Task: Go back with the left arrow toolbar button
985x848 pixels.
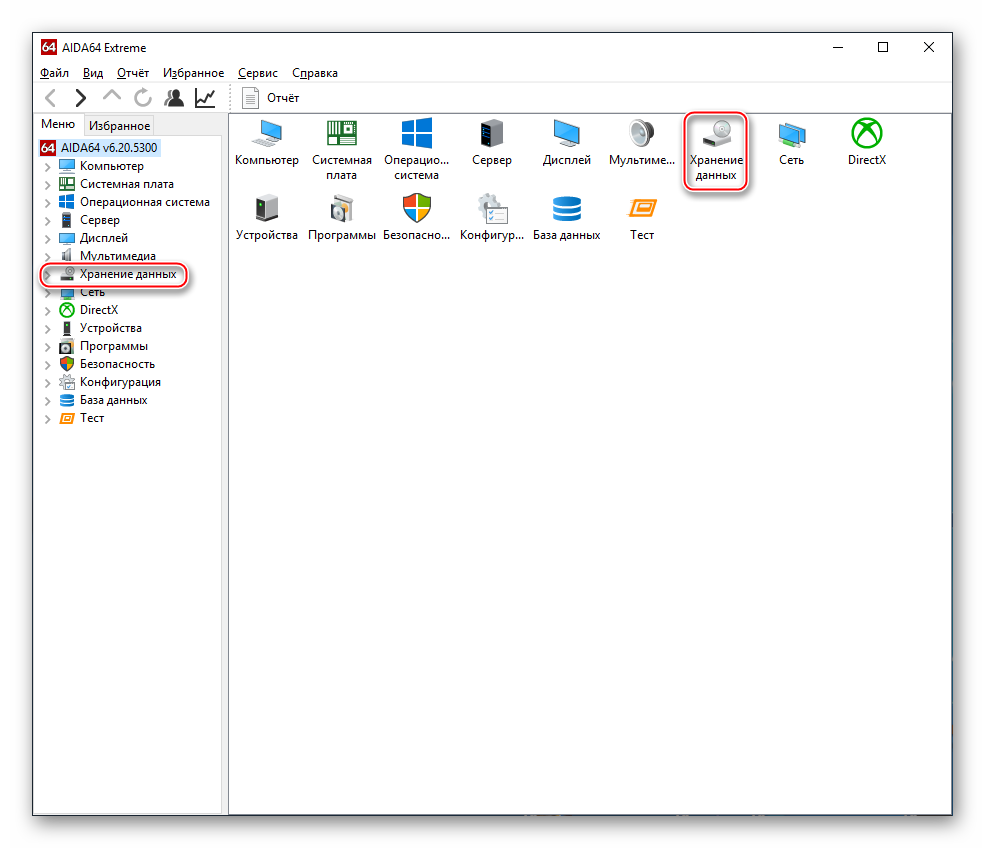Action: click(51, 98)
